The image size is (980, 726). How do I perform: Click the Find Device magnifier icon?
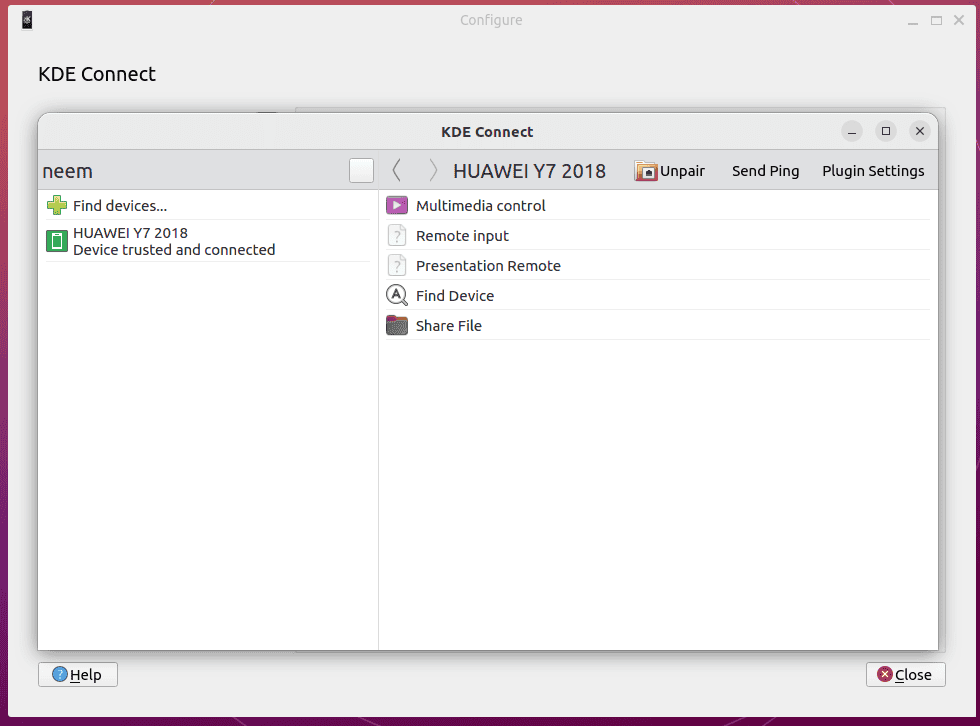pyautogui.click(x=397, y=295)
